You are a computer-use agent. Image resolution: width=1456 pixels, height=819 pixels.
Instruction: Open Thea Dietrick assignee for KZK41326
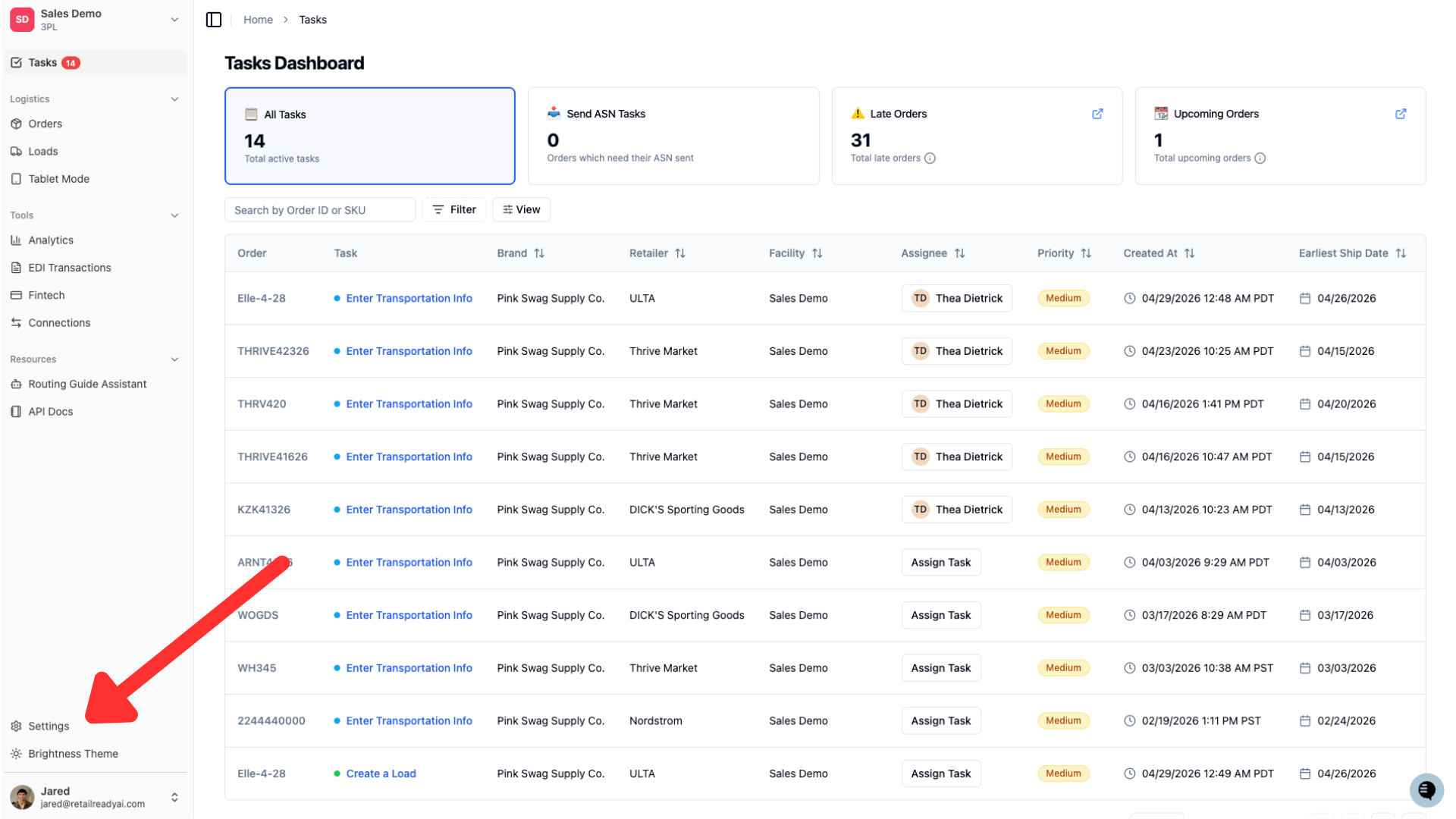pyautogui.click(x=956, y=510)
